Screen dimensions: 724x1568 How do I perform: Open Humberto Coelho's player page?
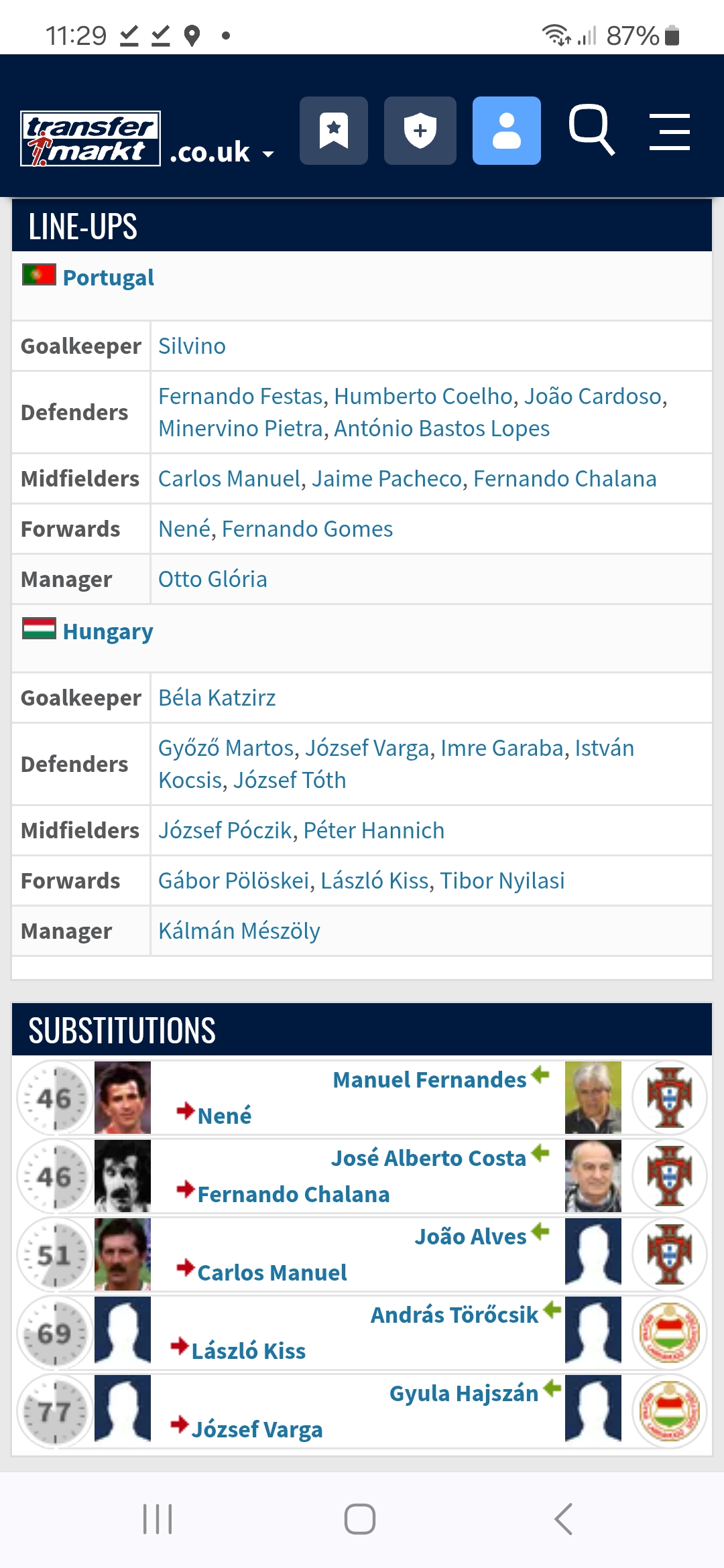click(423, 396)
